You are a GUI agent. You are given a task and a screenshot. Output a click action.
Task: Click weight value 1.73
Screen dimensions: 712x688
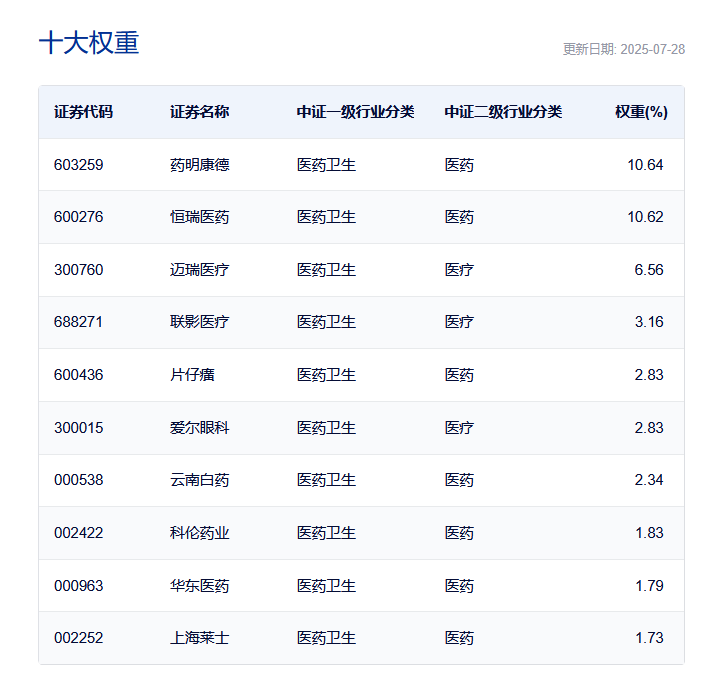coord(649,638)
